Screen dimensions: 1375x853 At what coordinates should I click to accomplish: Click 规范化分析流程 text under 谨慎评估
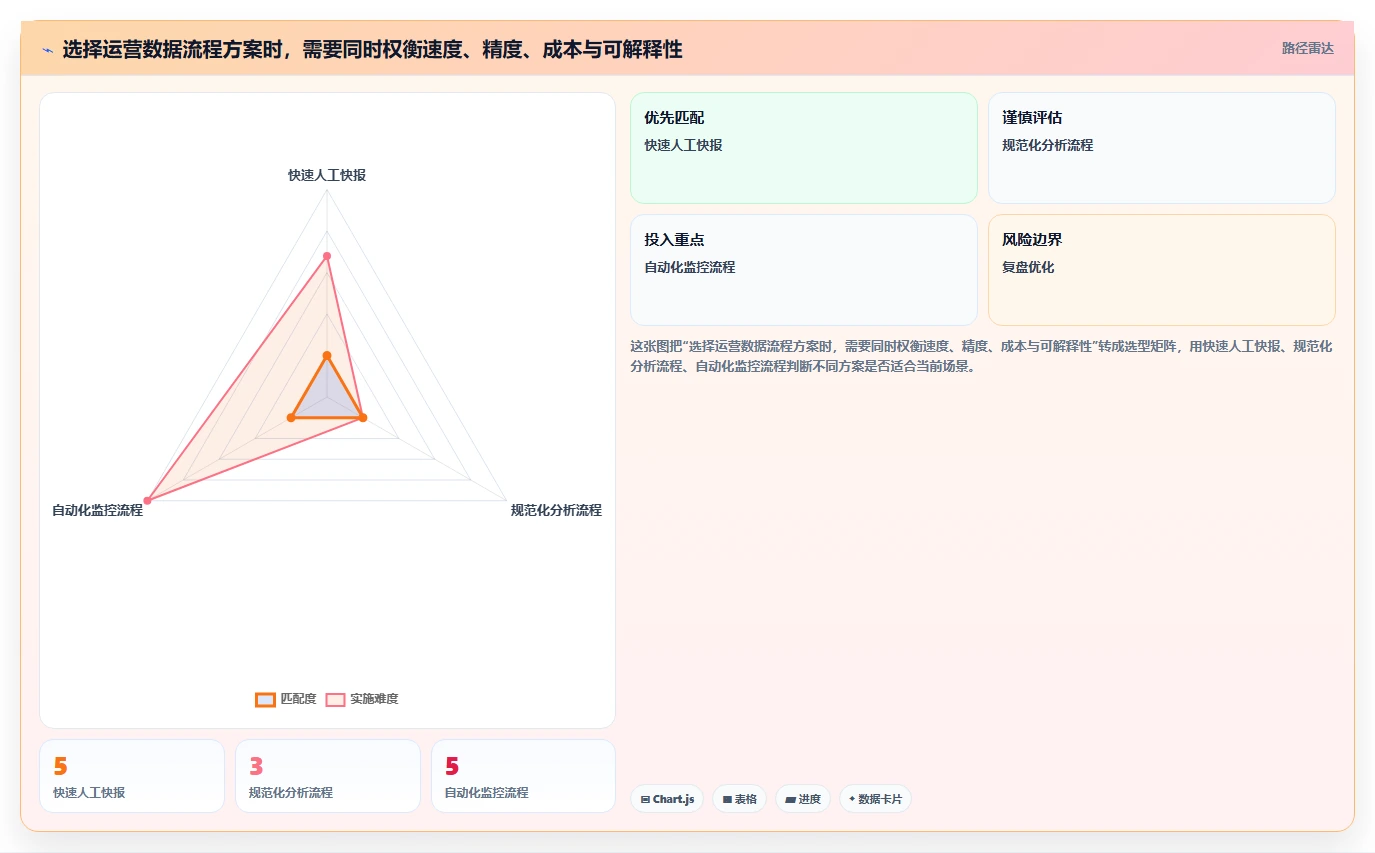pos(1048,145)
